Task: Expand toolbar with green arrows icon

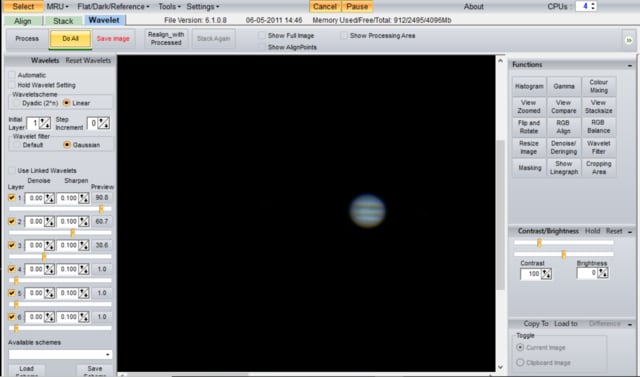Action: click(x=629, y=40)
